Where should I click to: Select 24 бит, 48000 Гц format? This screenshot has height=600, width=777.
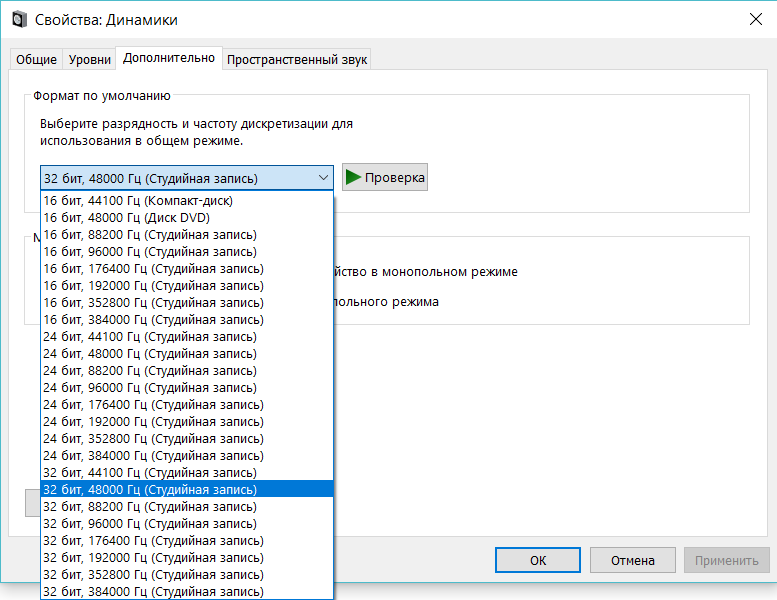(187, 354)
